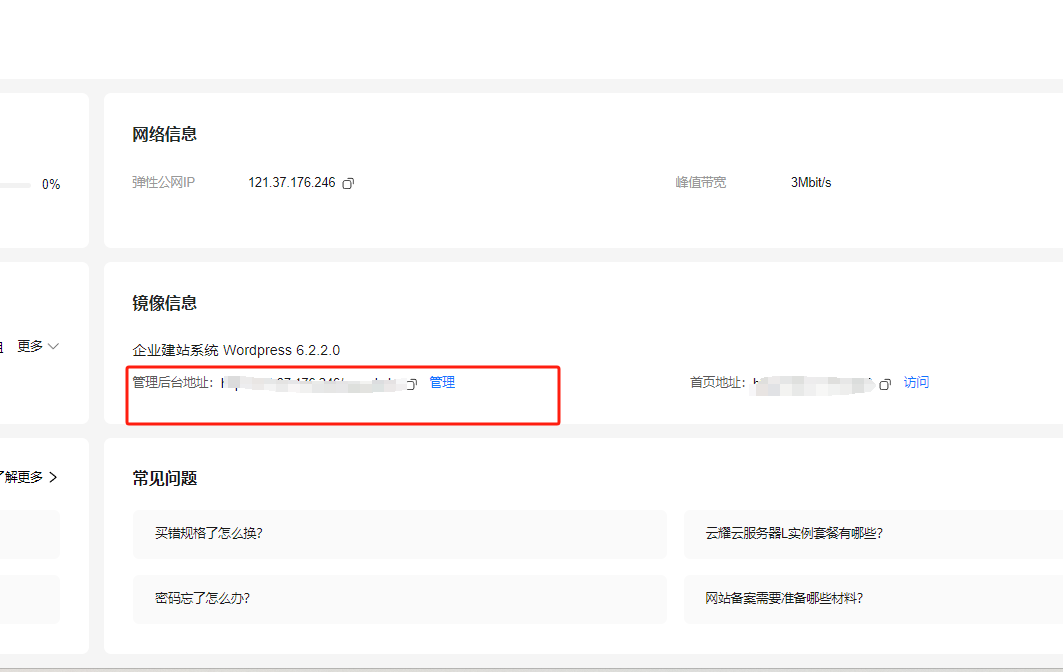Open FAQ 网站备案需要准备哪些材料?
Viewport: 1063px width, 672px height.
pos(783,598)
